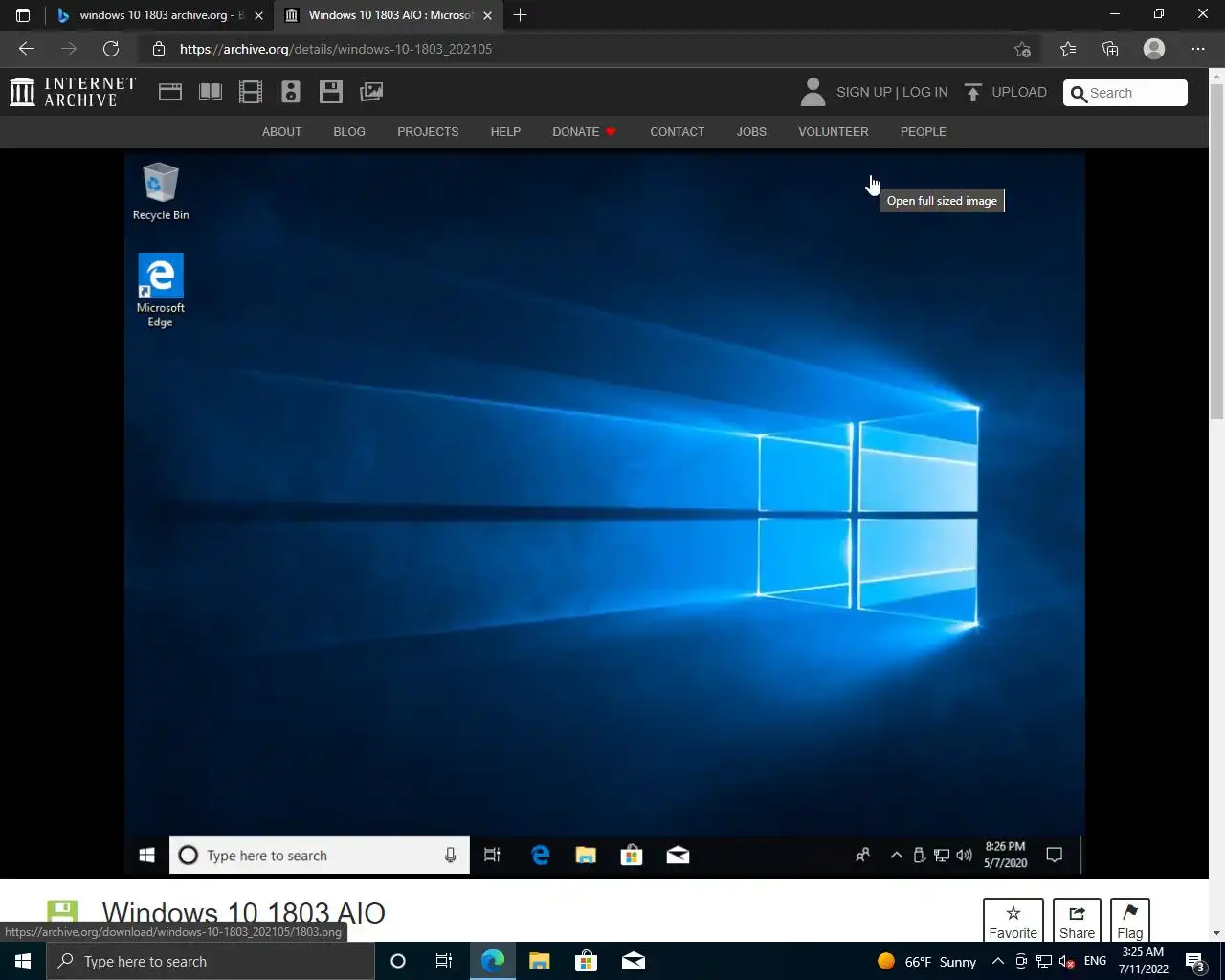Open the browser Favorites list icon
This screenshot has height=980, width=1225.
(x=1068, y=49)
